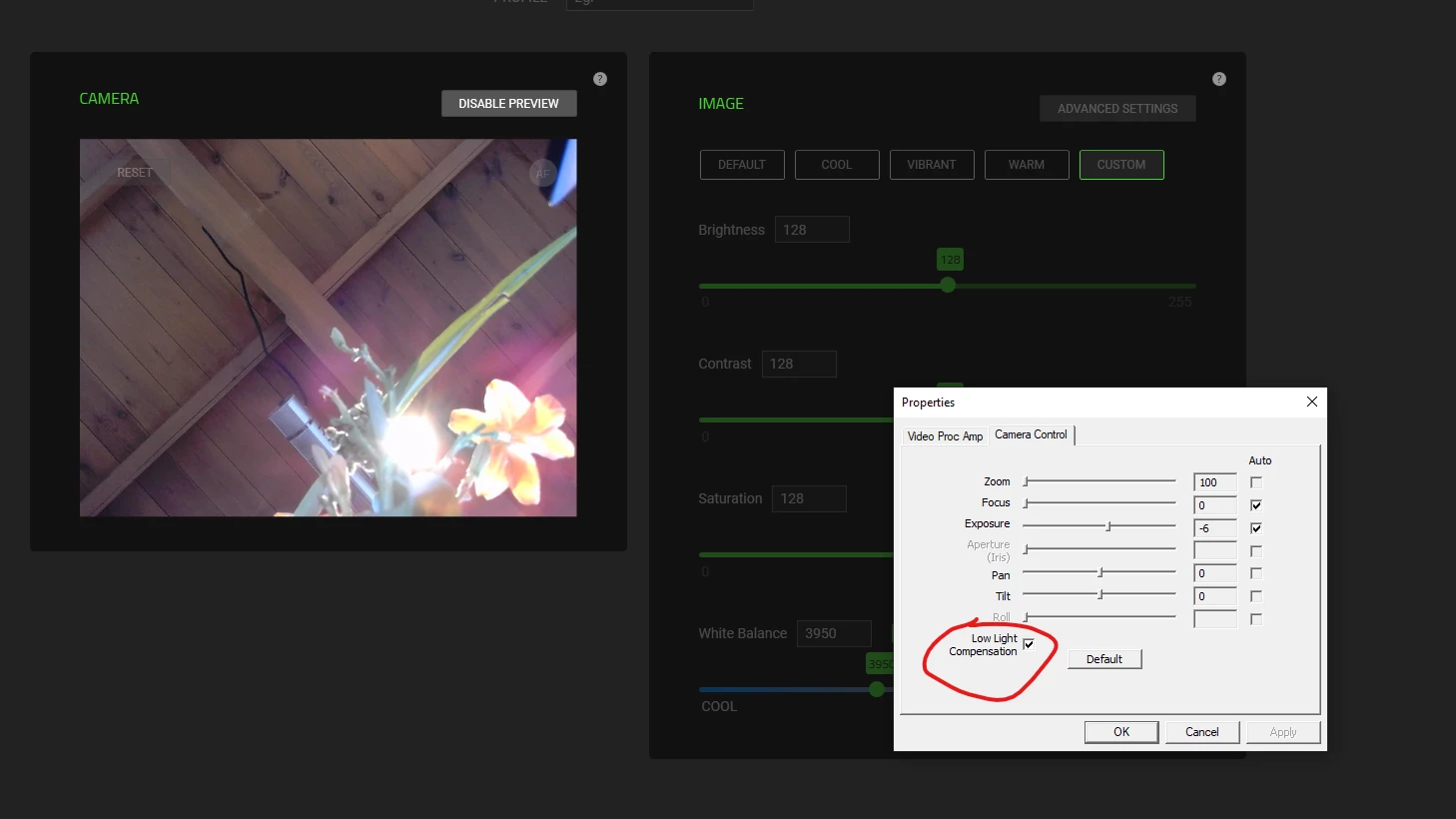Click the Apply button in Properties
Image resolution: width=1456 pixels, height=819 pixels.
1283,732
